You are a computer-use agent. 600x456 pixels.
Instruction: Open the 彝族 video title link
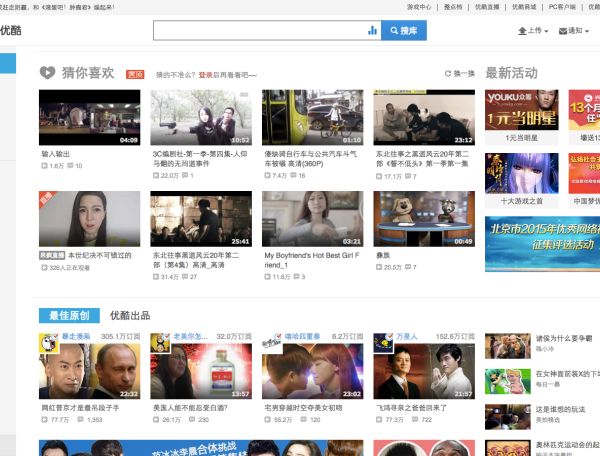pyautogui.click(x=384, y=255)
